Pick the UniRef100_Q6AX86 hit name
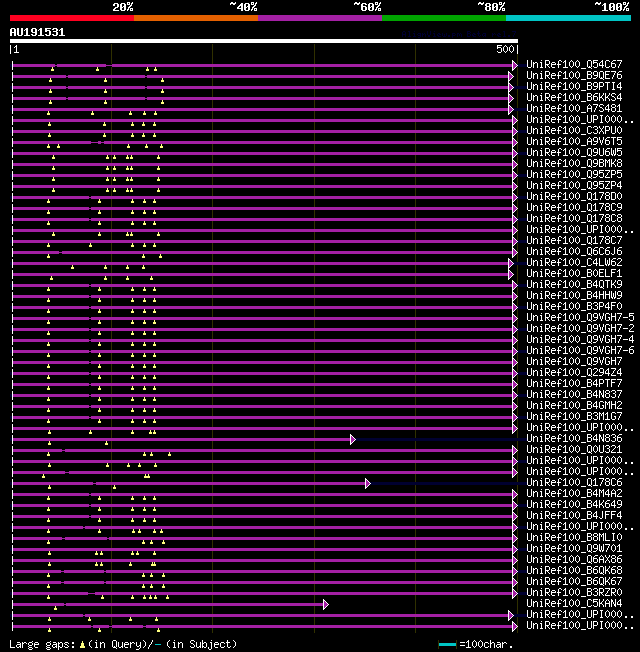 pos(574,560)
